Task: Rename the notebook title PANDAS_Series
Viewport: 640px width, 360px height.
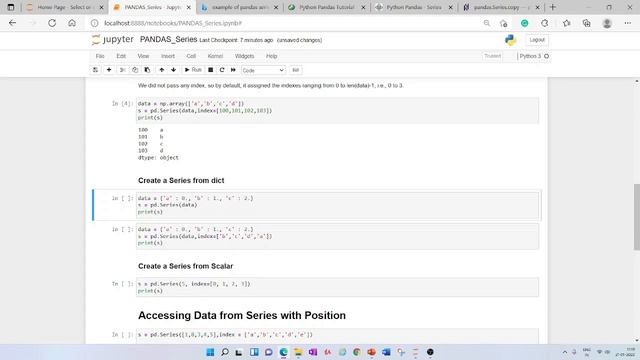Action: (x=169, y=40)
